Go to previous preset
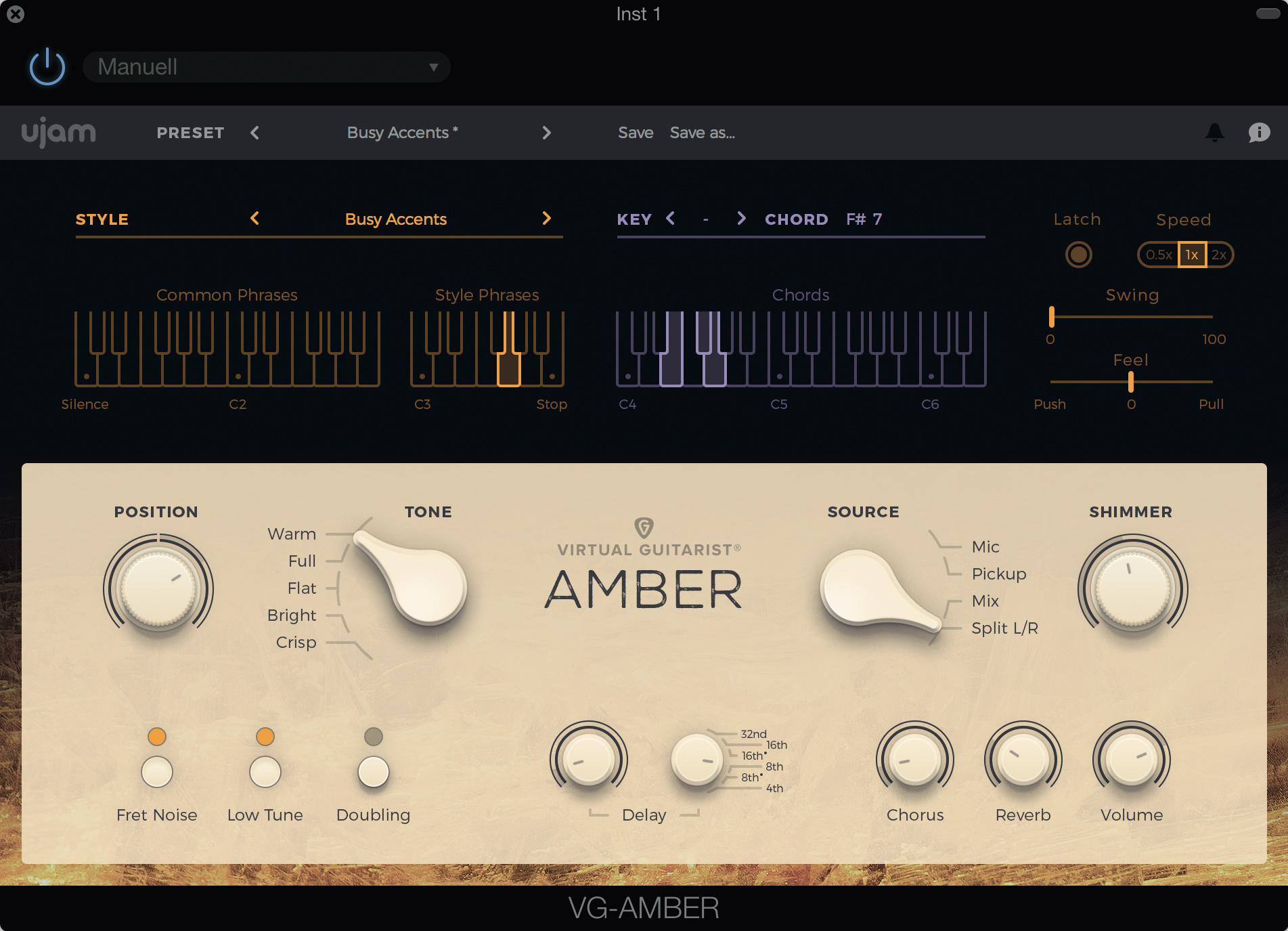Viewport: 1288px width, 931px height. 255,133
